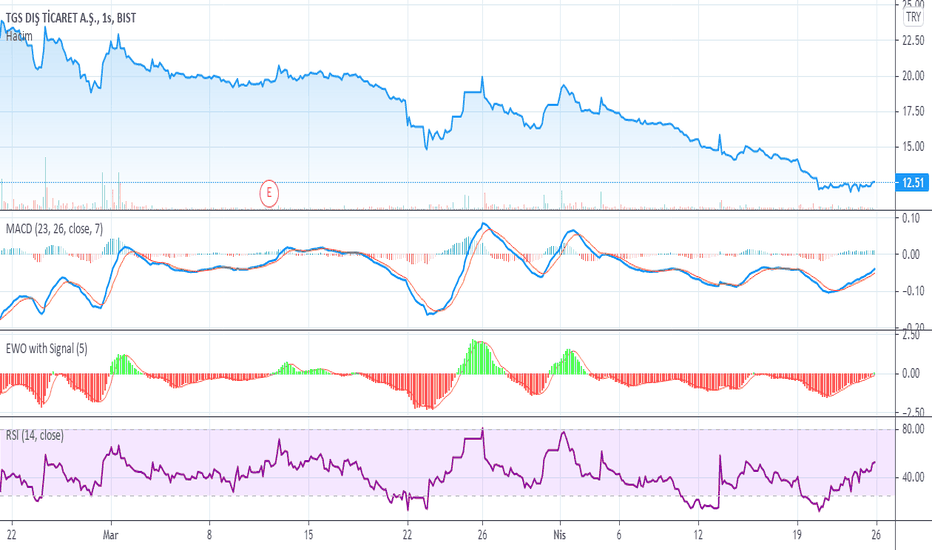Click the 40.00 RSI axis value
This screenshot has width=932, height=550.
913,477
